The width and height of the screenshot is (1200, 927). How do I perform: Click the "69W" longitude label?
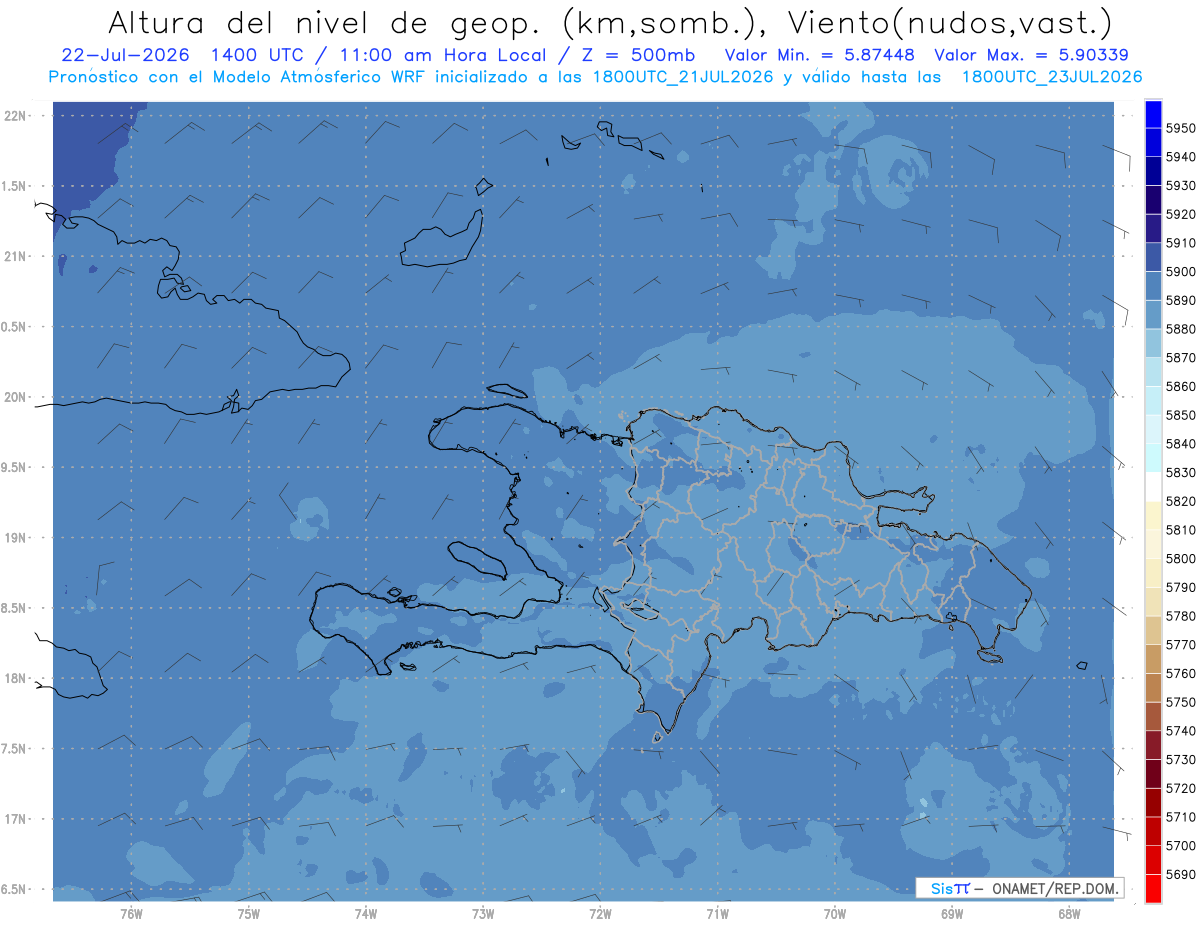tap(952, 914)
